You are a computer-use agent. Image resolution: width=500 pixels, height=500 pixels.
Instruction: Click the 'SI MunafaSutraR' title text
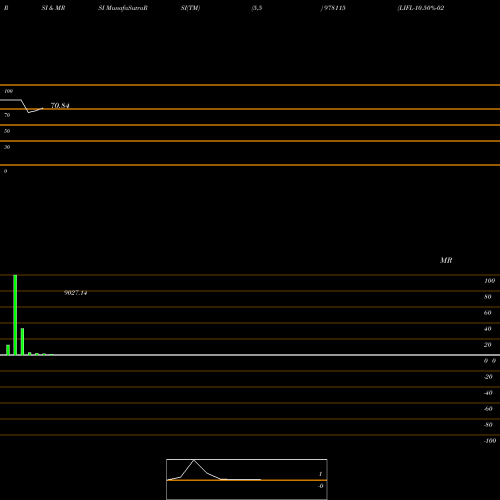[x=123, y=8]
